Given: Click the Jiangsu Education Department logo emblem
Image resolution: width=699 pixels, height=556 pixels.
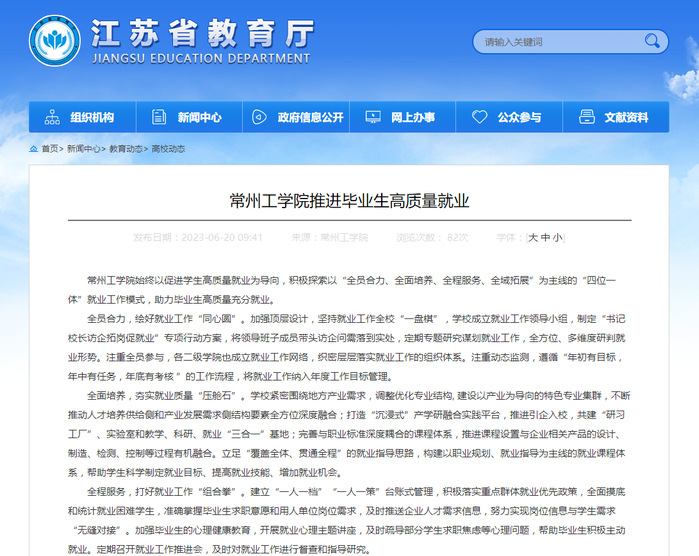Looking at the screenshot, I should coord(55,41).
